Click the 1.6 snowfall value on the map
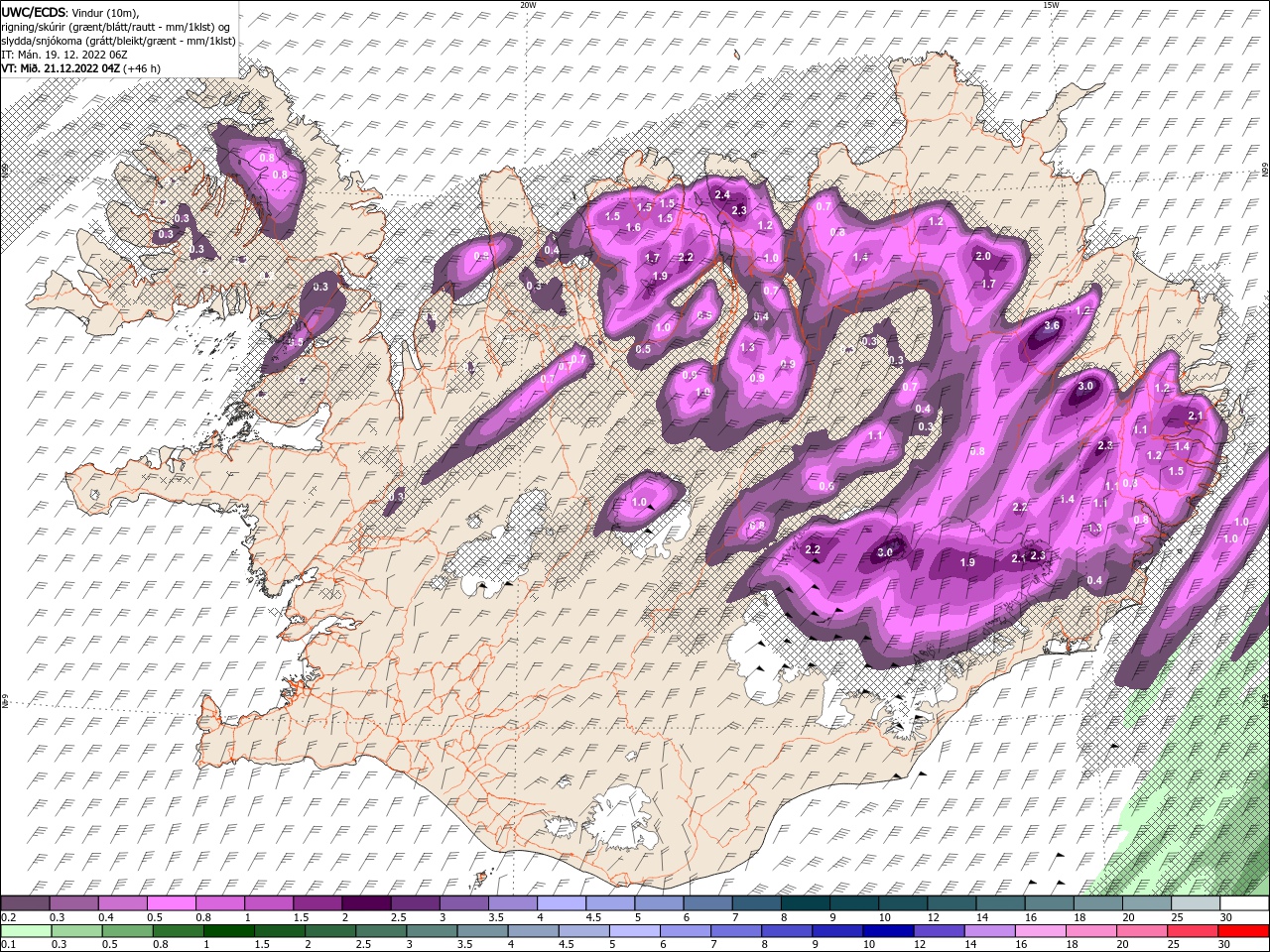 click(633, 227)
